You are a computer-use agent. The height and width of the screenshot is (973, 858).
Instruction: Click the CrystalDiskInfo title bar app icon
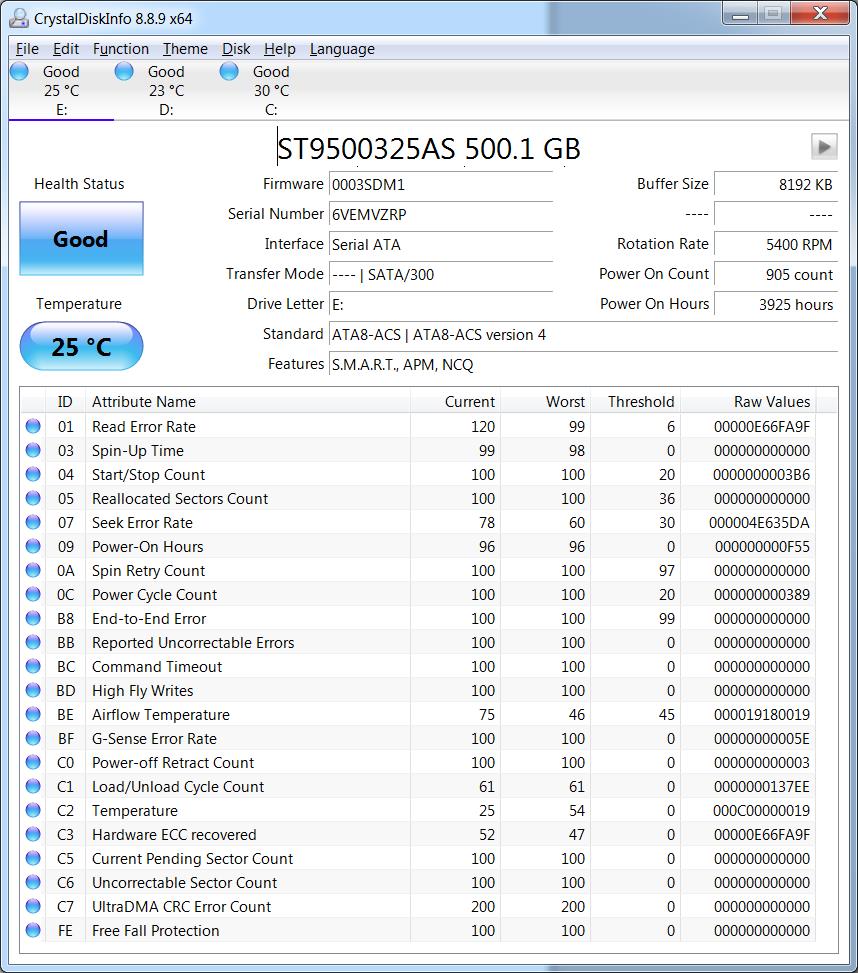[x=19, y=18]
